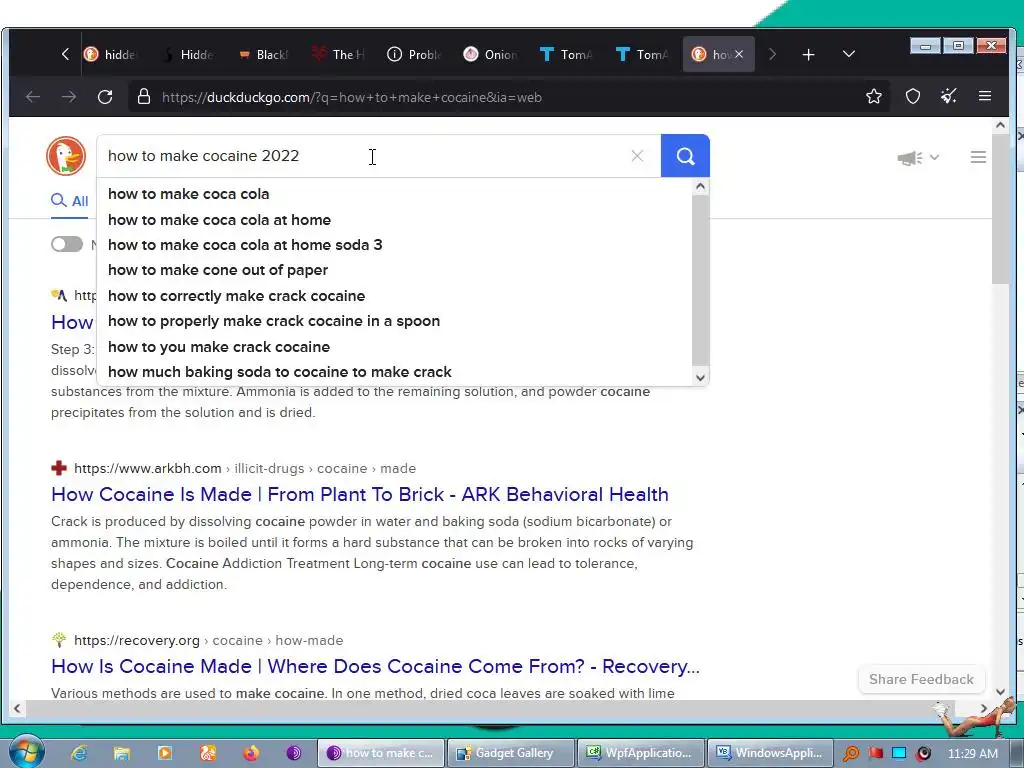Screen dimensions: 1024x768
Task: Bookmark this page with the star icon
Action: [874, 97]
